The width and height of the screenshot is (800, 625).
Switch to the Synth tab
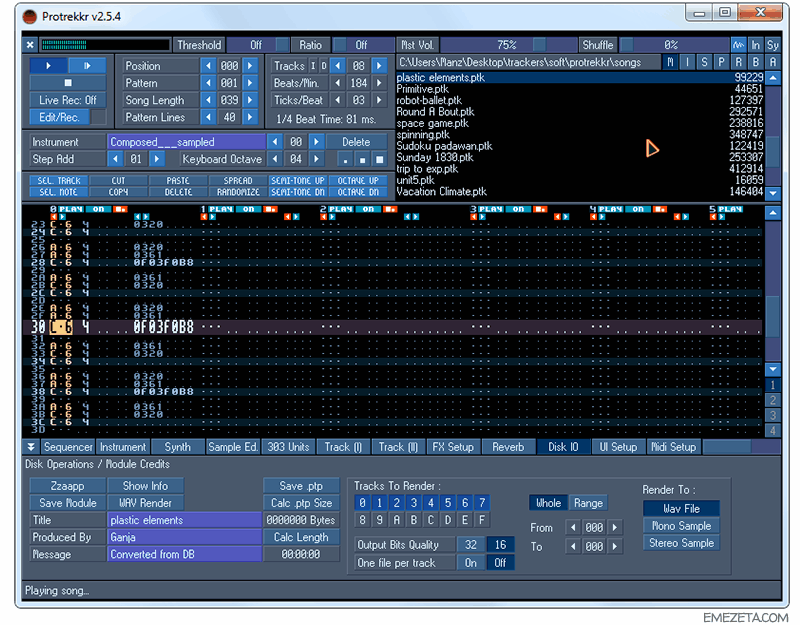point(178,447)
